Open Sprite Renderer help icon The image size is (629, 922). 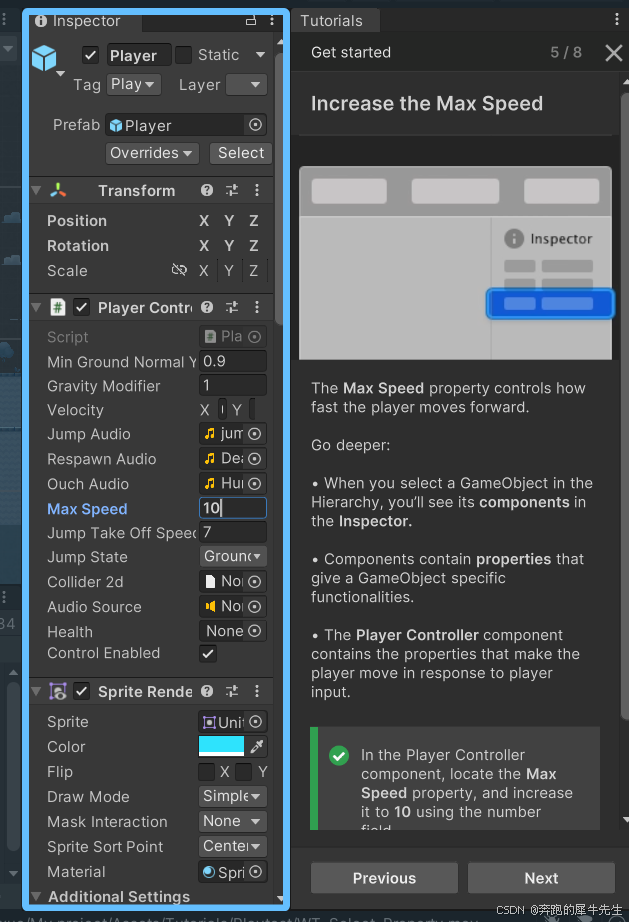coord(207,691)
